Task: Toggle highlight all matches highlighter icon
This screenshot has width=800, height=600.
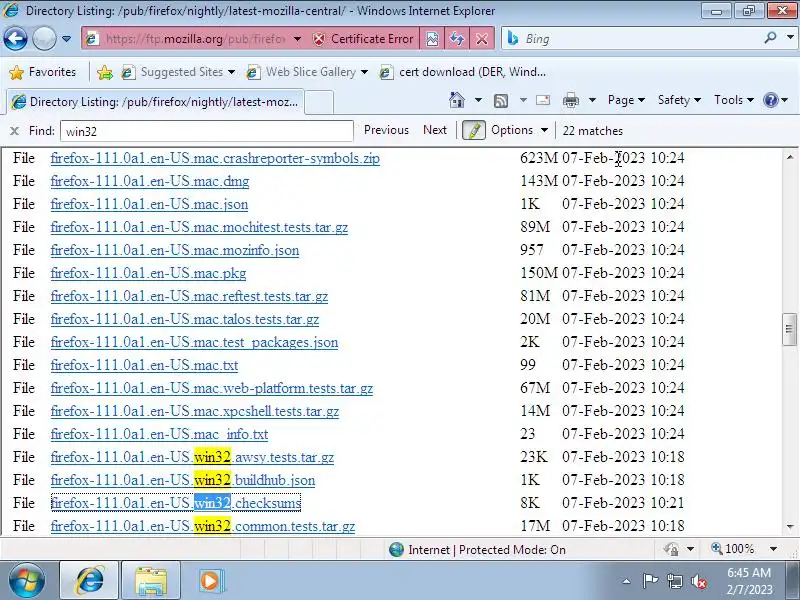Action: click(473, 131)
